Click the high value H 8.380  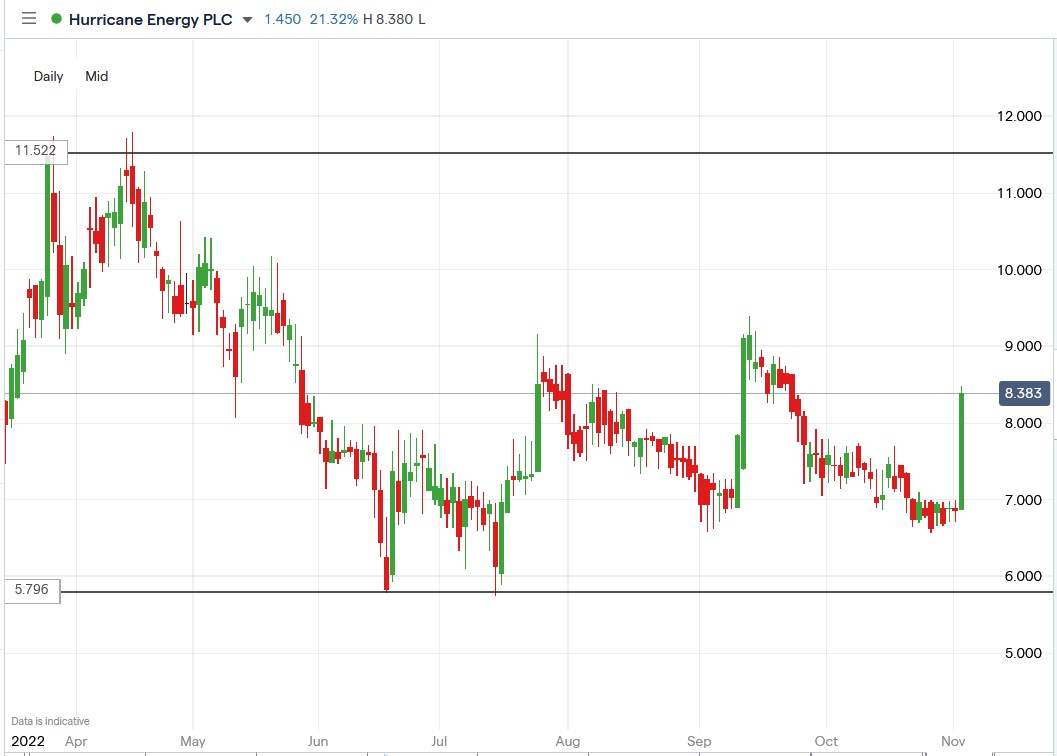coord(393,20)
